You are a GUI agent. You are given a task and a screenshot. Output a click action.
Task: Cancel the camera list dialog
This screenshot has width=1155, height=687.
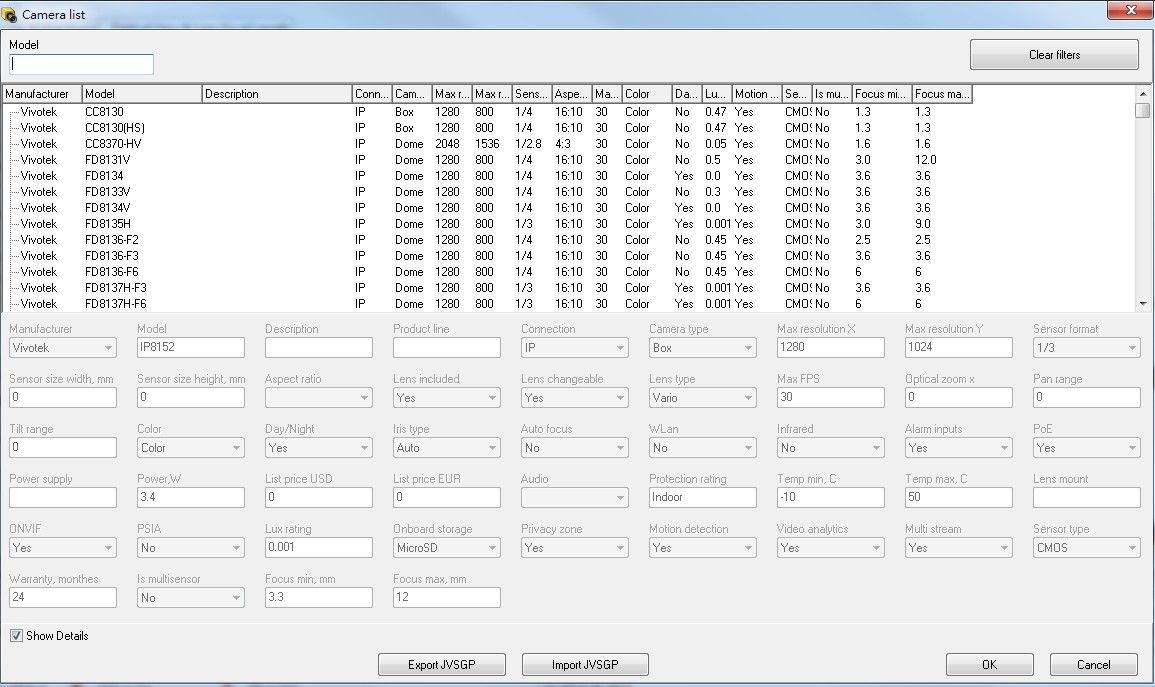pyautogui.click(x=1093, y=665)
